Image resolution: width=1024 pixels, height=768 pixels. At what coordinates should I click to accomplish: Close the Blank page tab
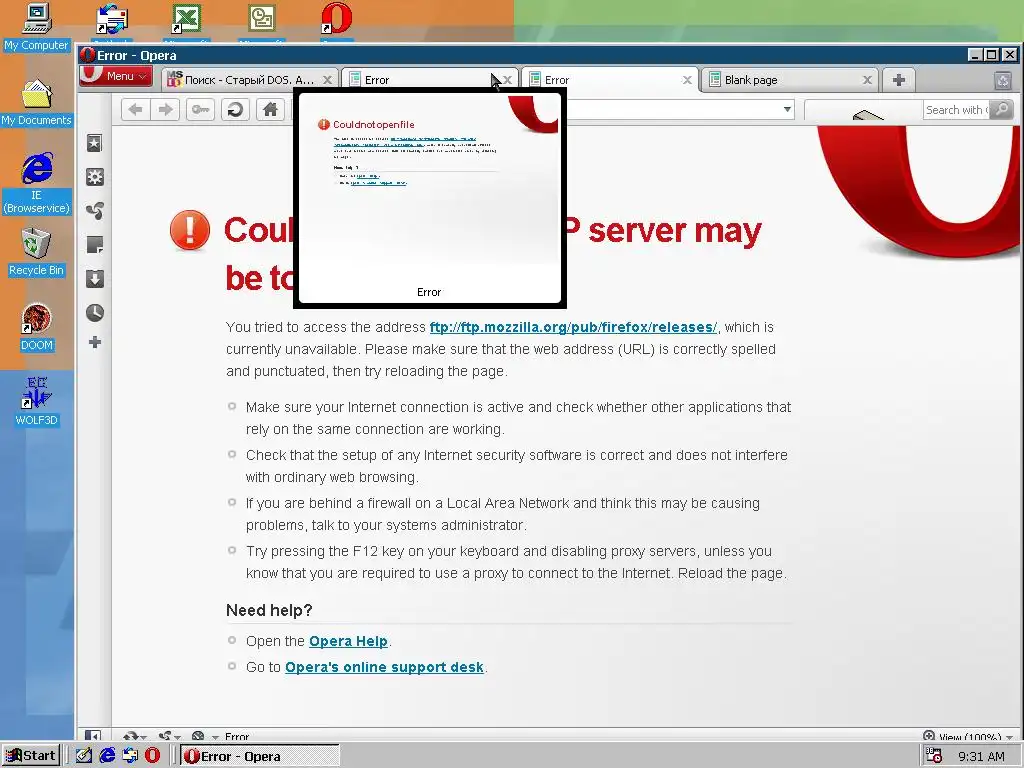click(867, 80)
